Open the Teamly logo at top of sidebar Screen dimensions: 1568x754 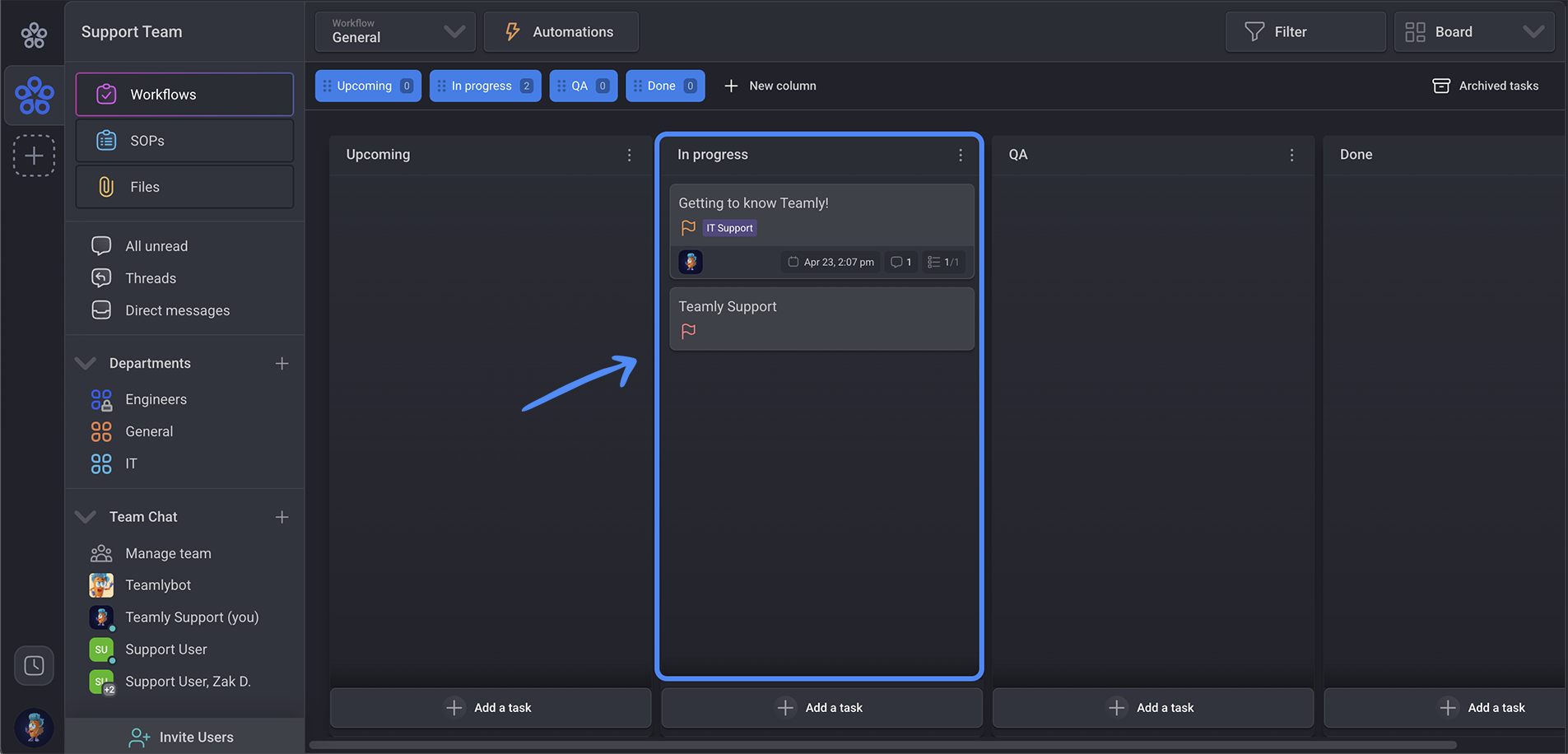tap(34, 35)
